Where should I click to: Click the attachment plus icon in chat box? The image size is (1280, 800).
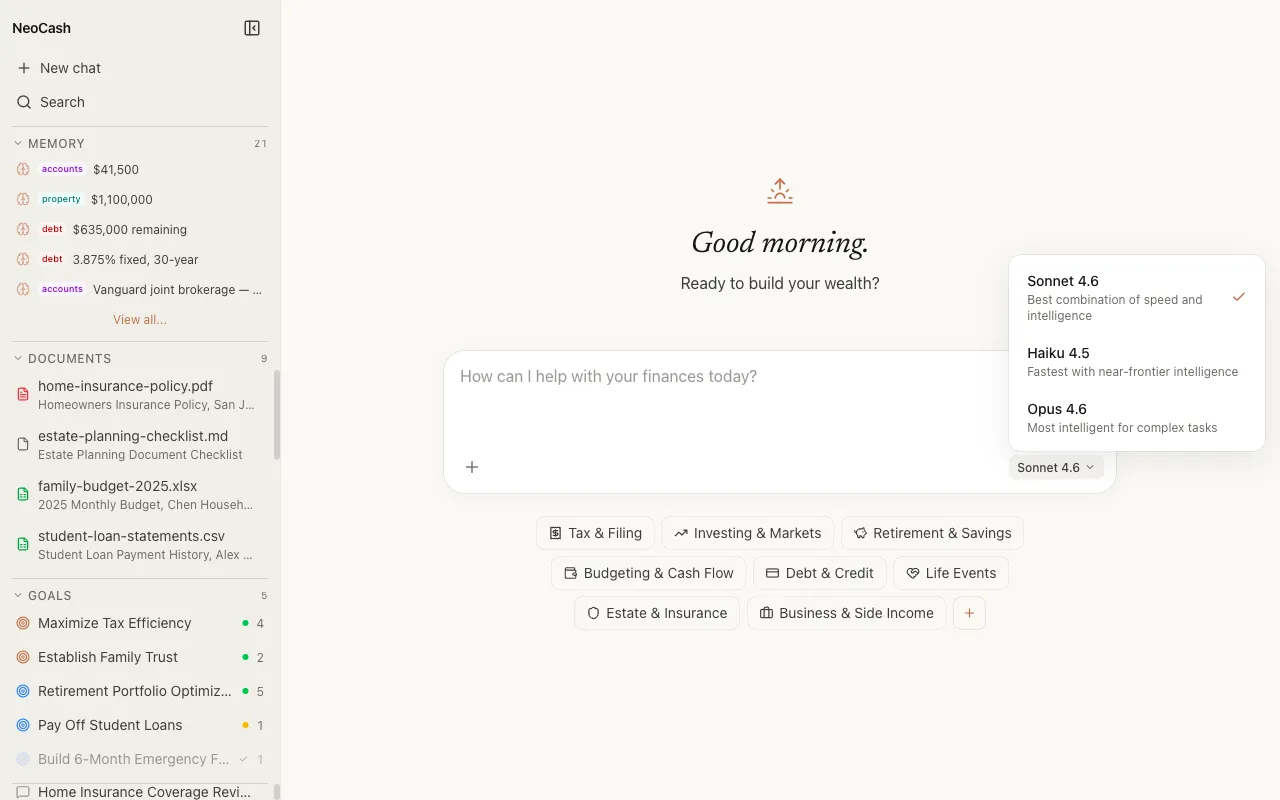[x=472, y=467]
